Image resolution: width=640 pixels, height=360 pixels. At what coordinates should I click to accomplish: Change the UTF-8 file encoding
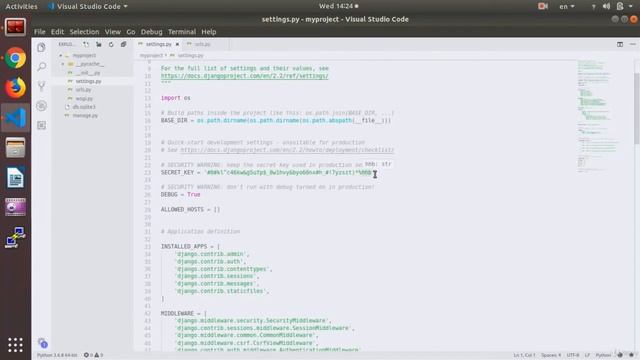[x=573, y=355]
